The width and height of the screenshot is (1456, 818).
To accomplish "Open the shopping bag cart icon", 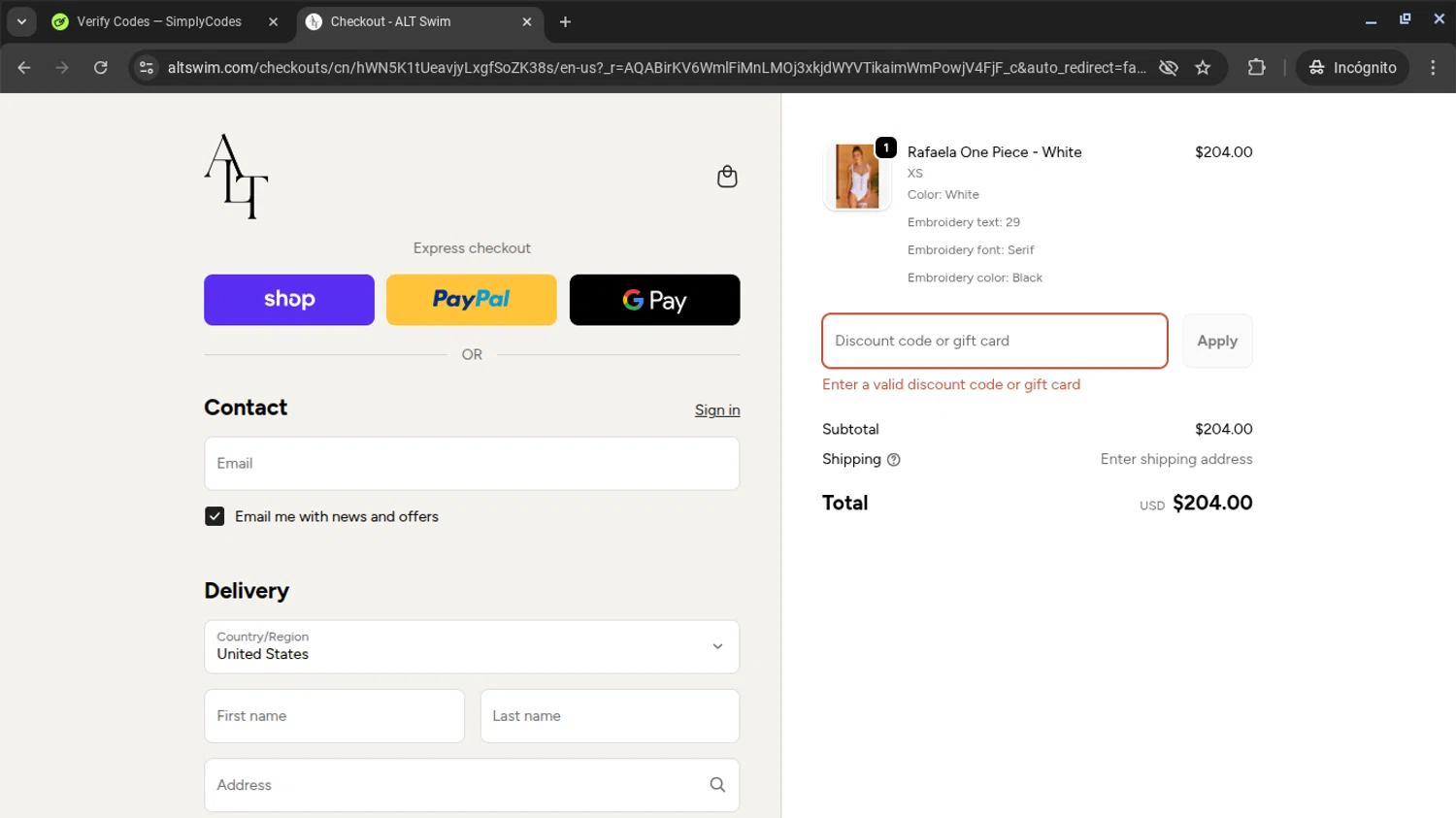I will (727, 177).
